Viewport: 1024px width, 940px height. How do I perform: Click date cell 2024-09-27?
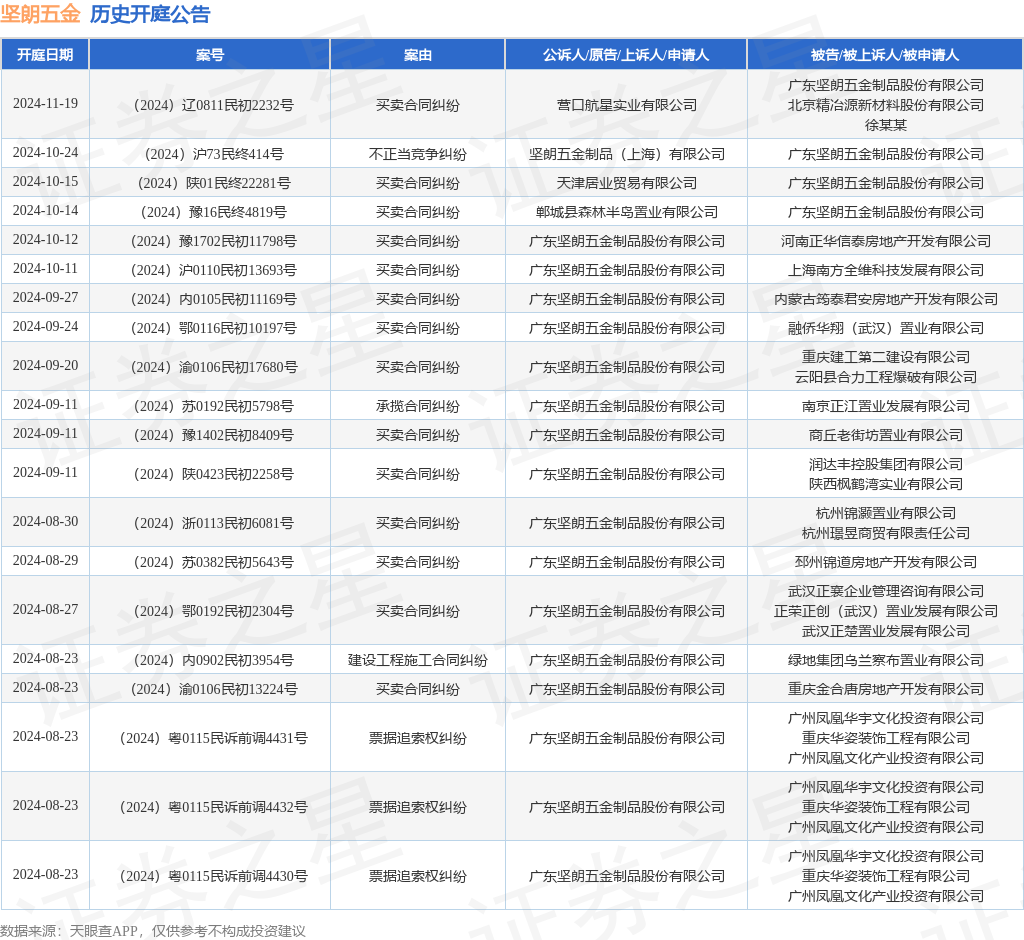coord(45,297)
